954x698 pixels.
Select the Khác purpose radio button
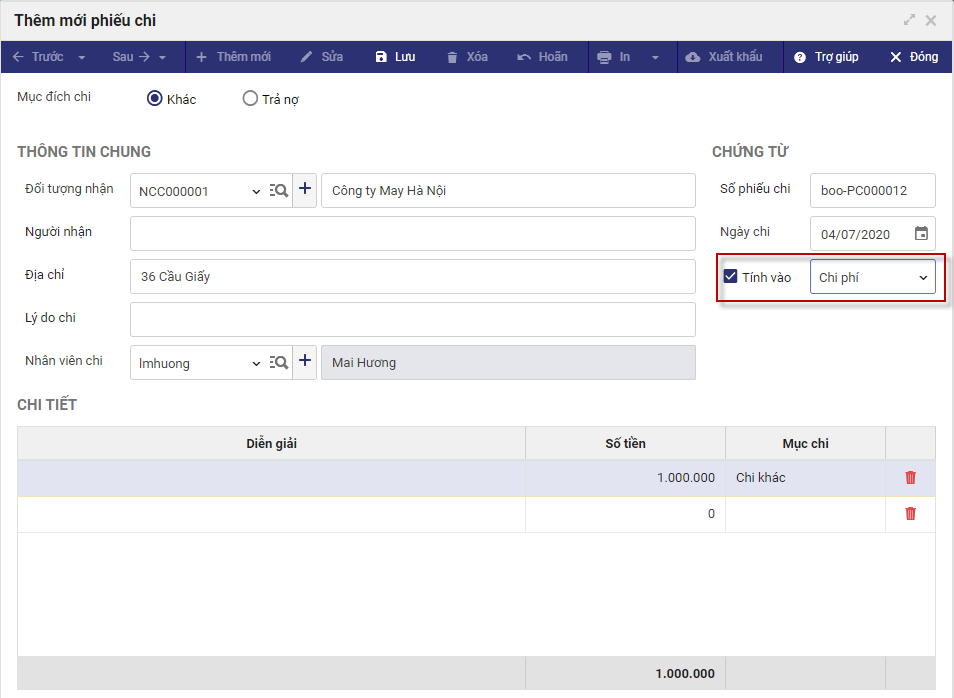155,99
